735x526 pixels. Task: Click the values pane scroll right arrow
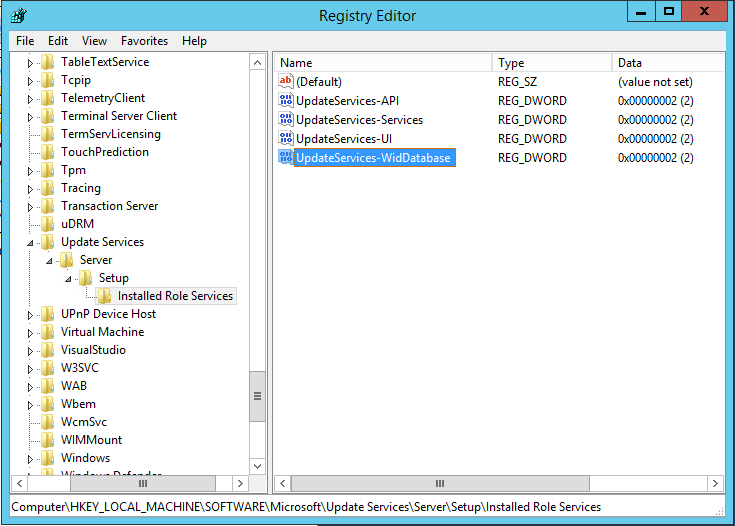(x=715, y=483)
